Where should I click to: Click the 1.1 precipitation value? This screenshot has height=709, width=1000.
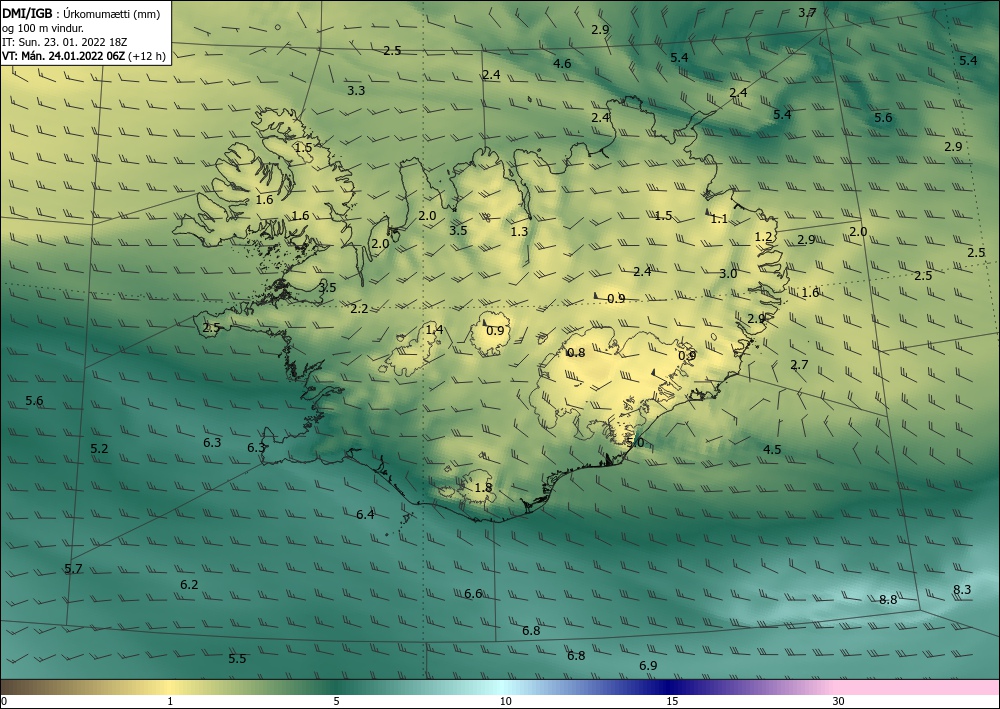(x=719, y=219)
